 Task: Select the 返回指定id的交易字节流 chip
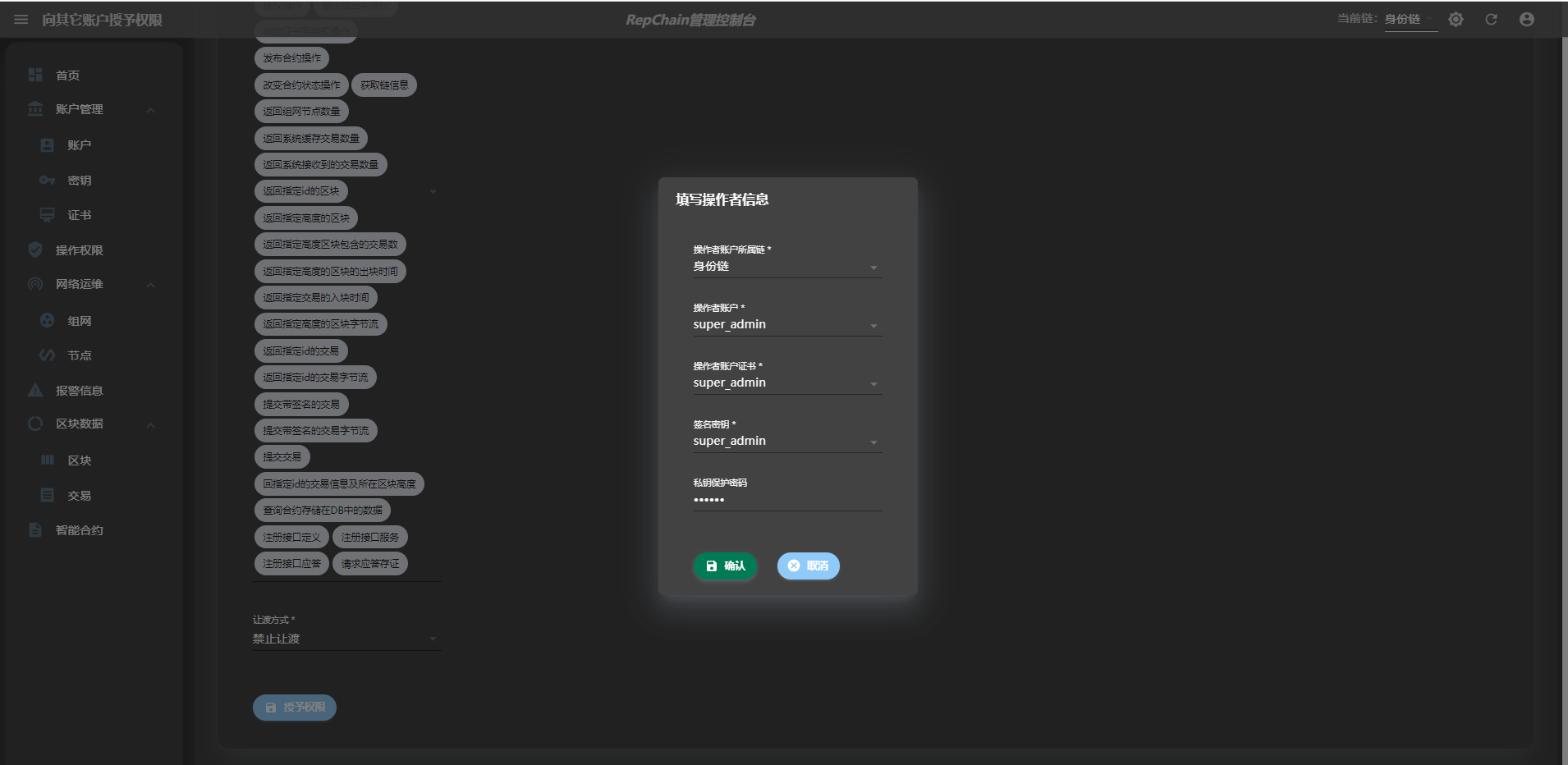point(316,377)
